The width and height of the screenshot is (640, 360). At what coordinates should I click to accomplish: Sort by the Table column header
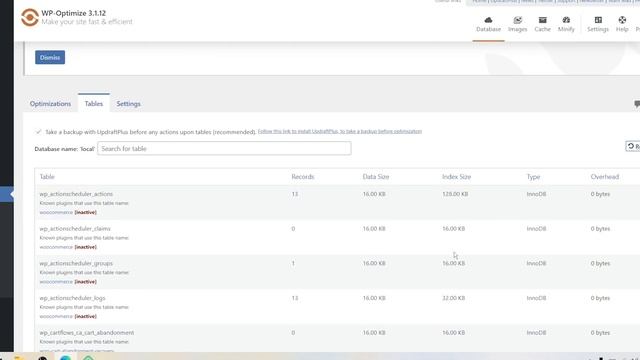coord(47,177)
